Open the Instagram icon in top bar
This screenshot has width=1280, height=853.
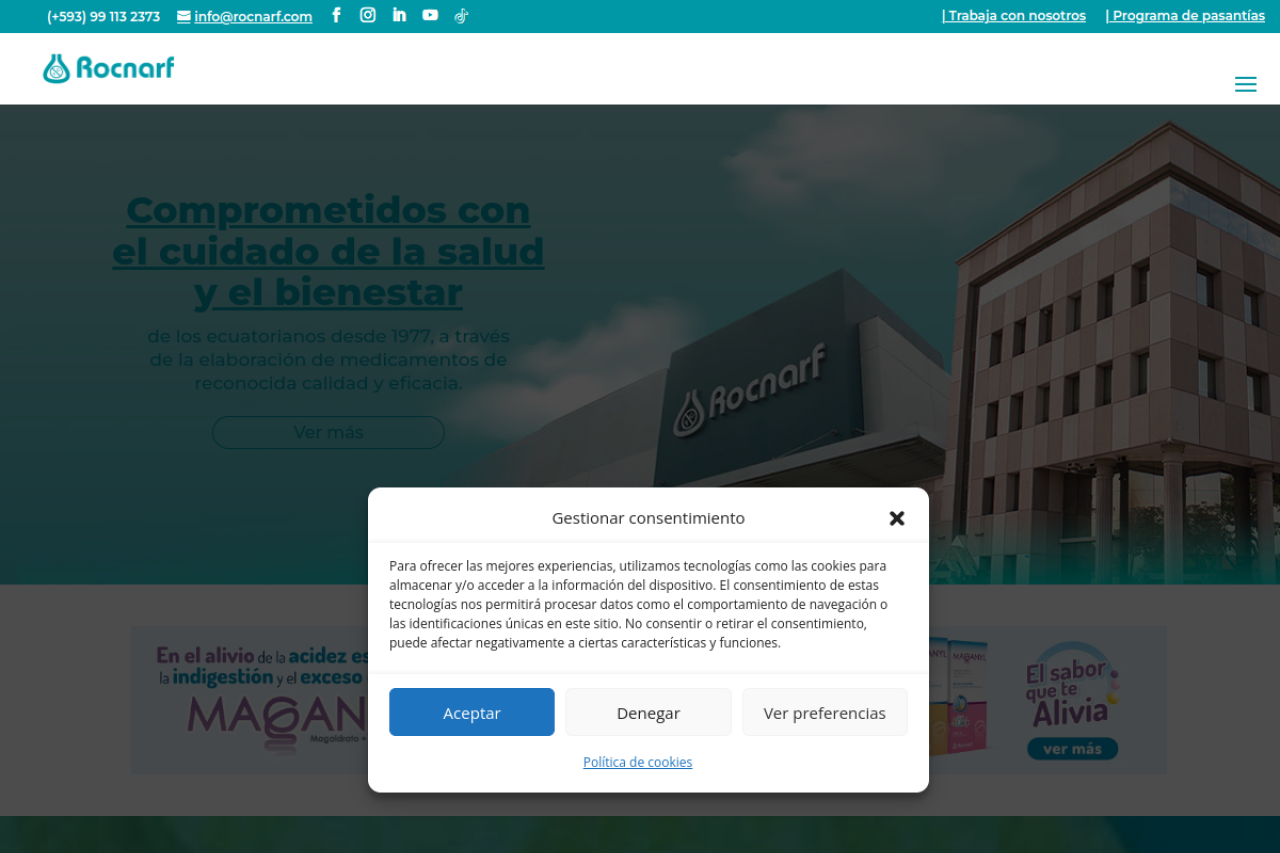(x=368, y=15)
